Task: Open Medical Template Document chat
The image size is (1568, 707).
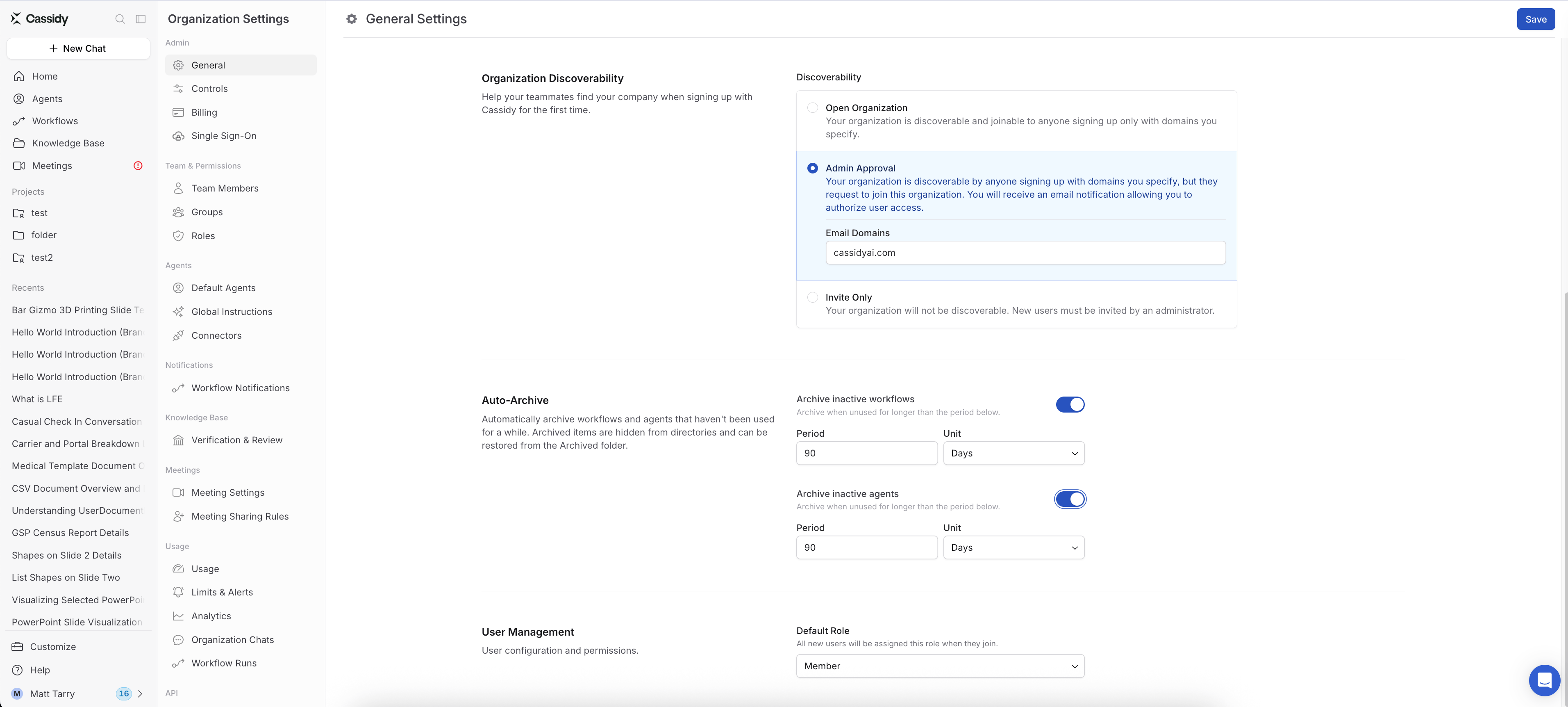Action: [78, 466]
